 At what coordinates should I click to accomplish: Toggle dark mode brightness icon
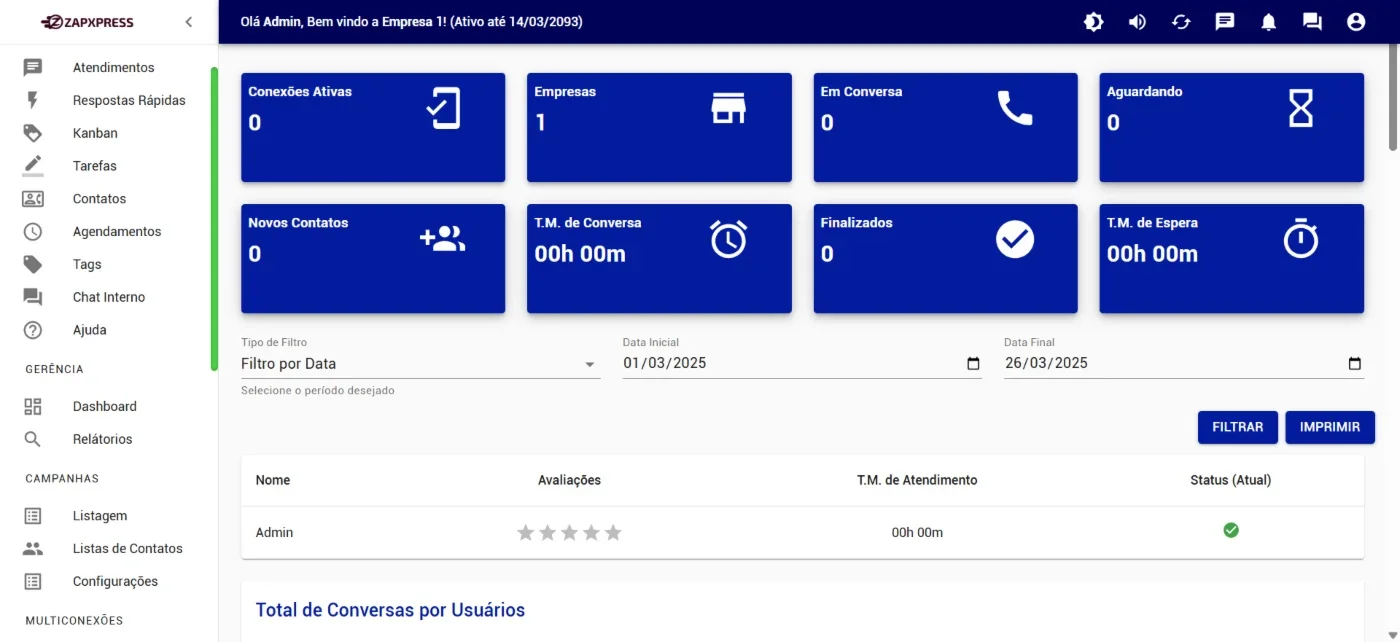[x=1094, y=22]
